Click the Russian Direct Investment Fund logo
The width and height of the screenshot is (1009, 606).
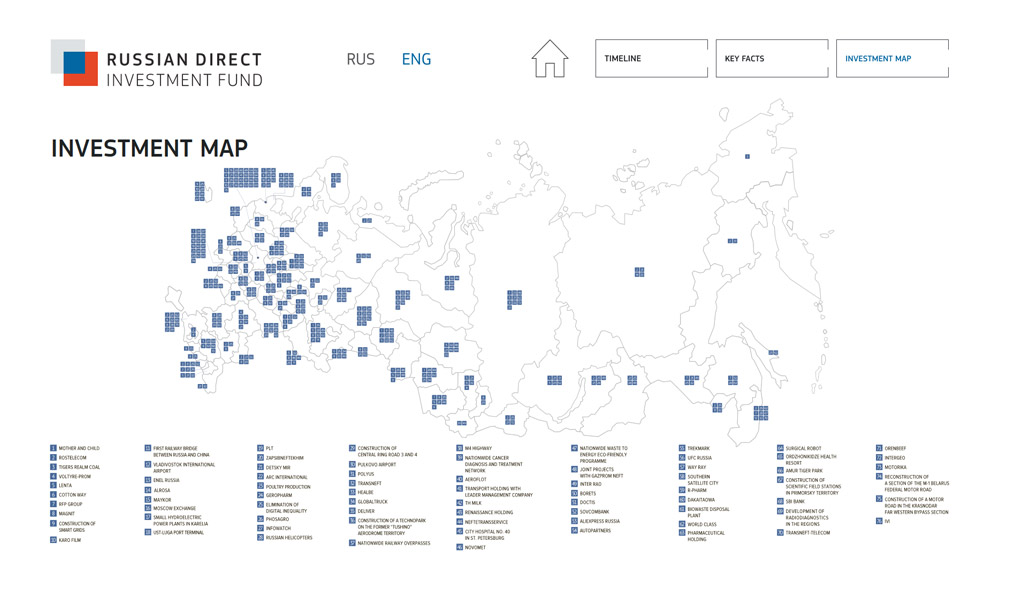click(x=156, y=63)
